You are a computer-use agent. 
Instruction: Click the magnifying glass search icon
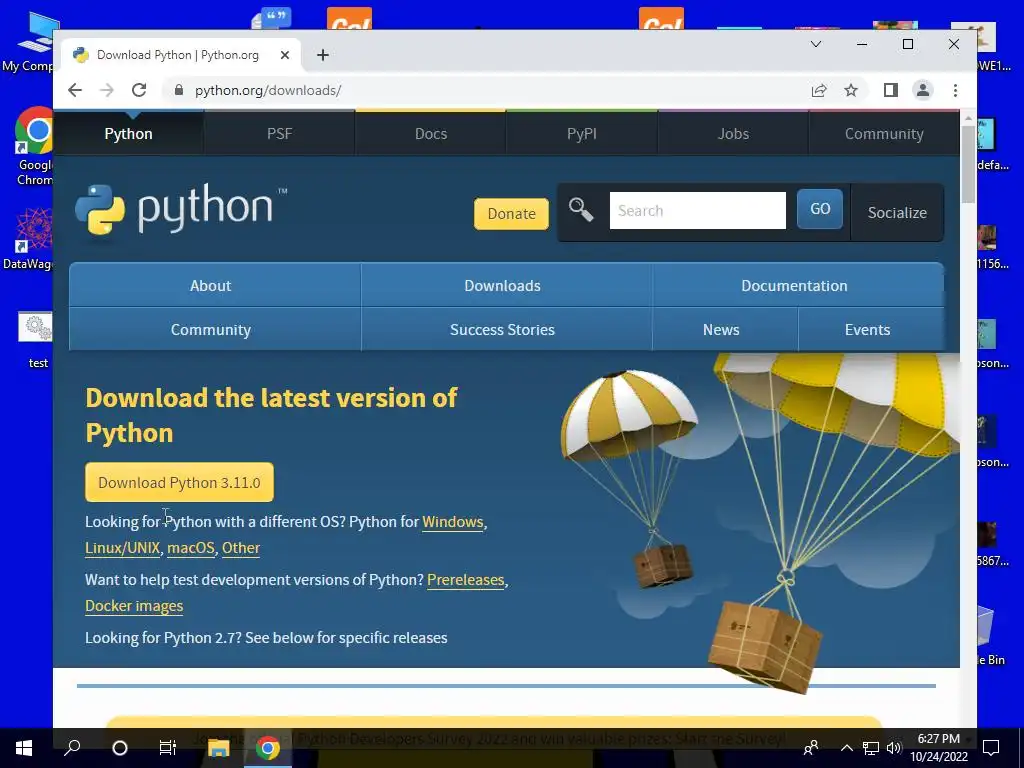point(581,210)
